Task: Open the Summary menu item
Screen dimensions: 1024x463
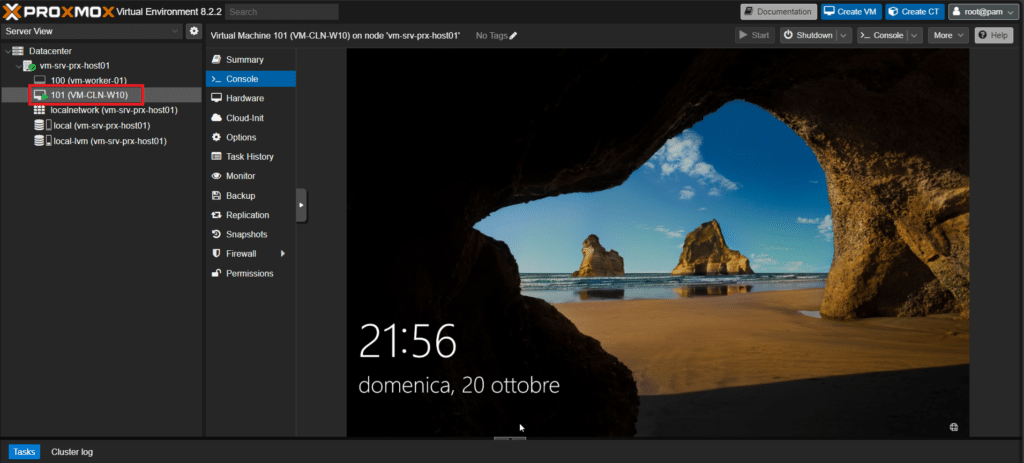Action: click(251, 59)
